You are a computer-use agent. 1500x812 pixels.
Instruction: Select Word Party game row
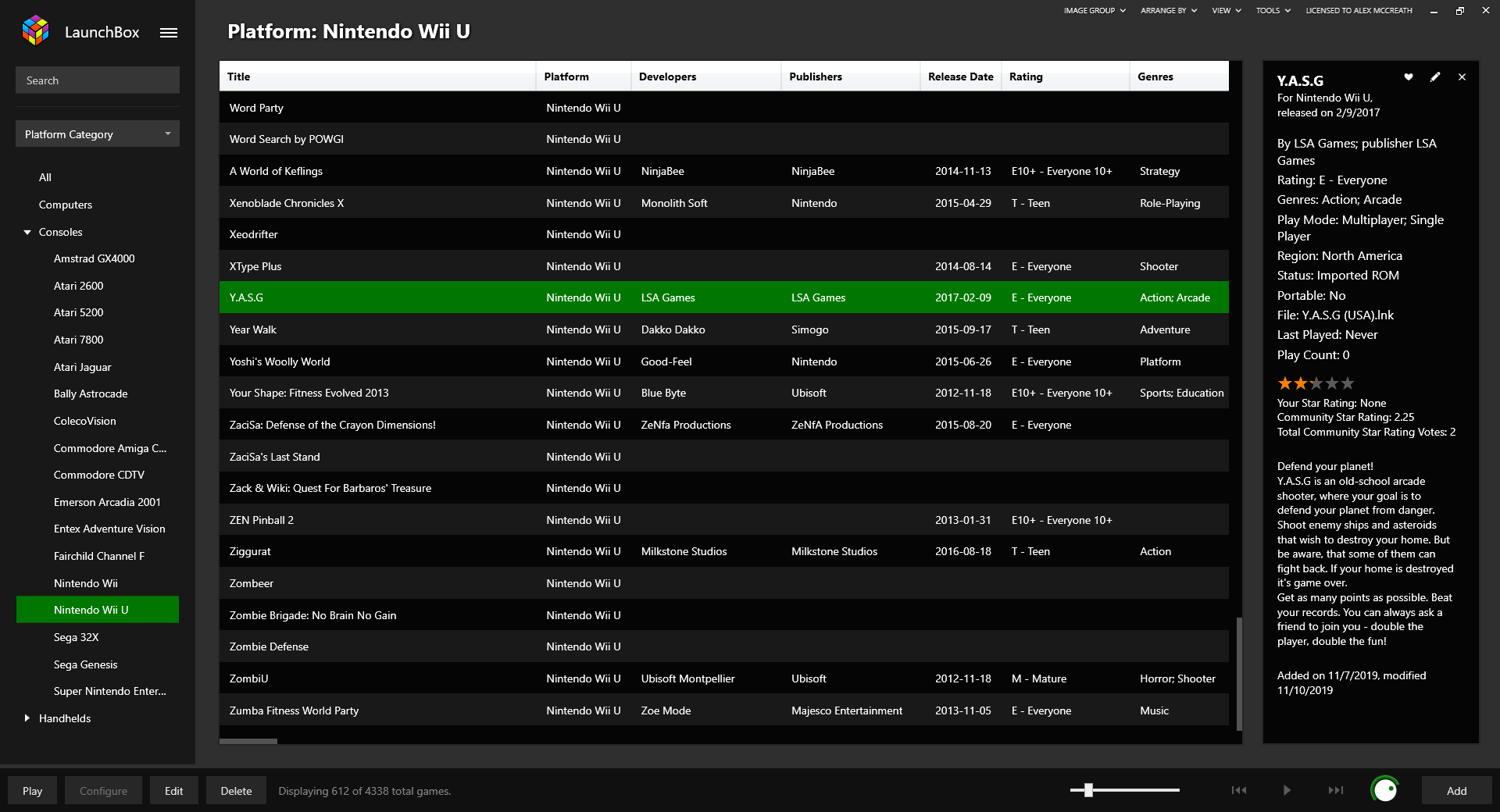point(724,108)
